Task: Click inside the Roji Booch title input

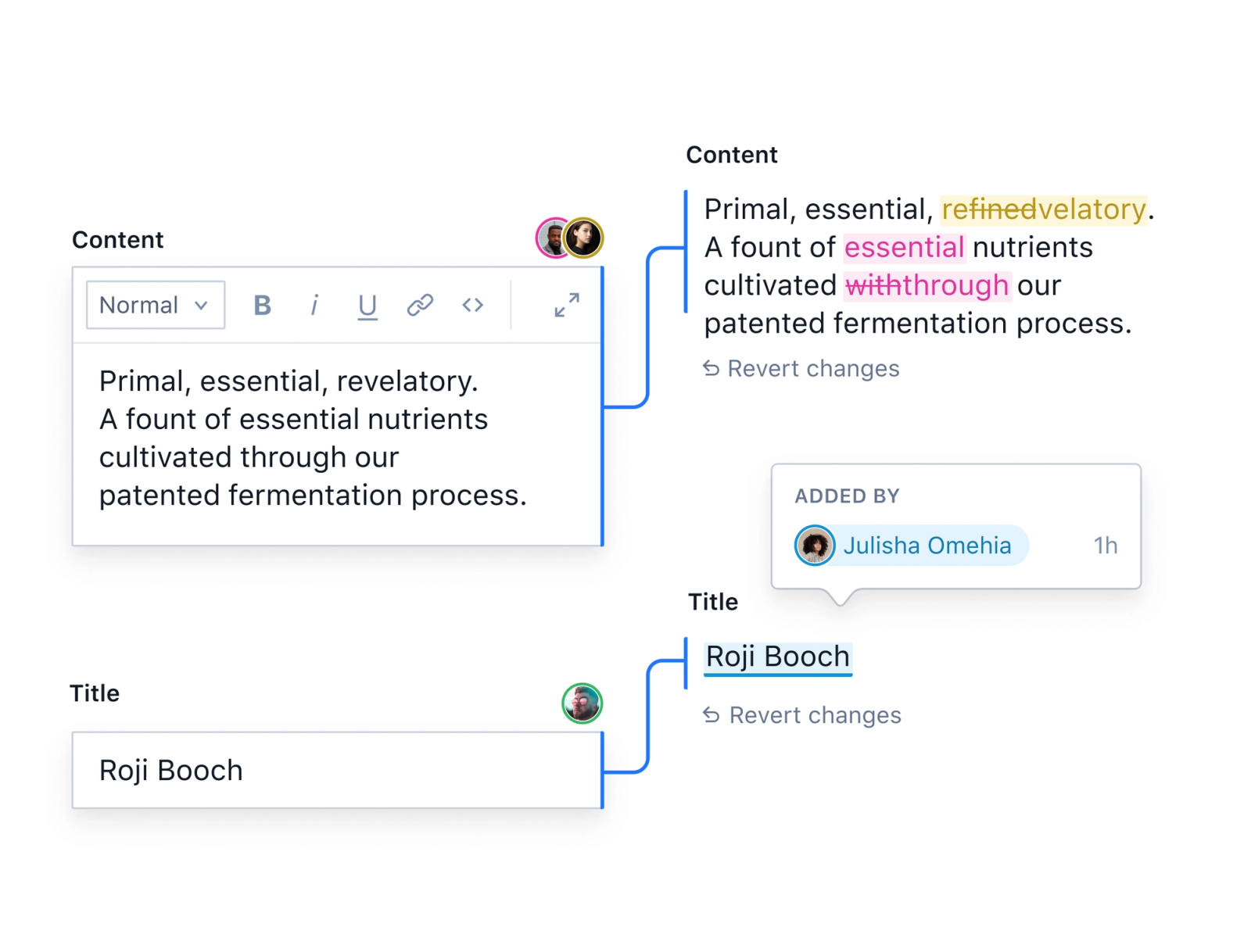Action: point(337,770)
